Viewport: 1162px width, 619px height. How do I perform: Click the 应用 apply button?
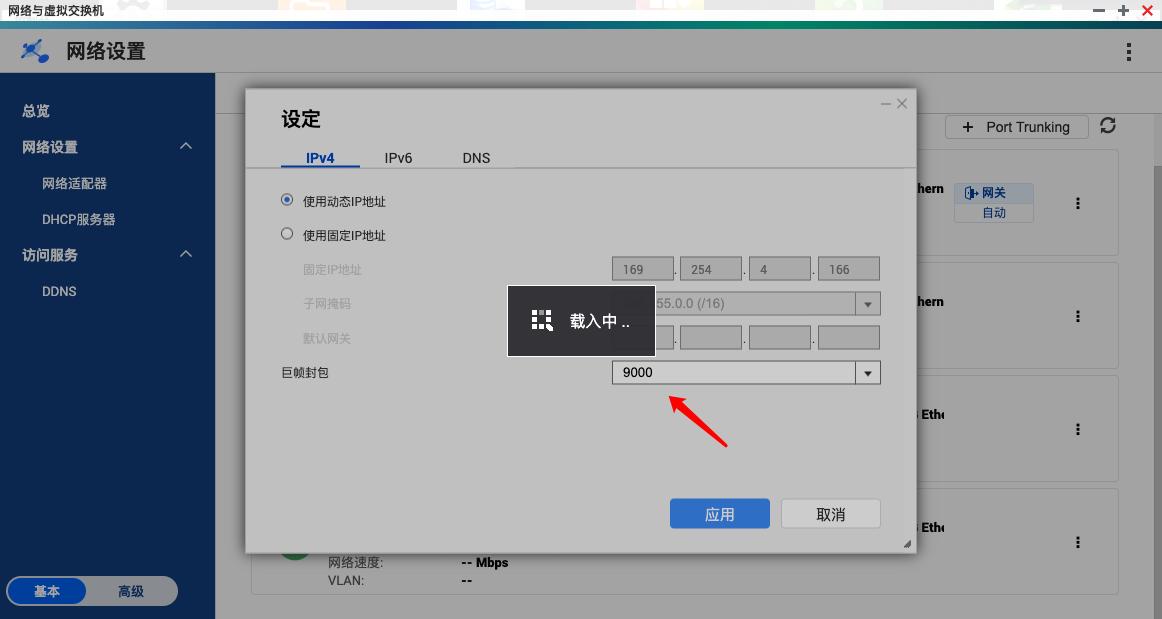tap(719, 513)
